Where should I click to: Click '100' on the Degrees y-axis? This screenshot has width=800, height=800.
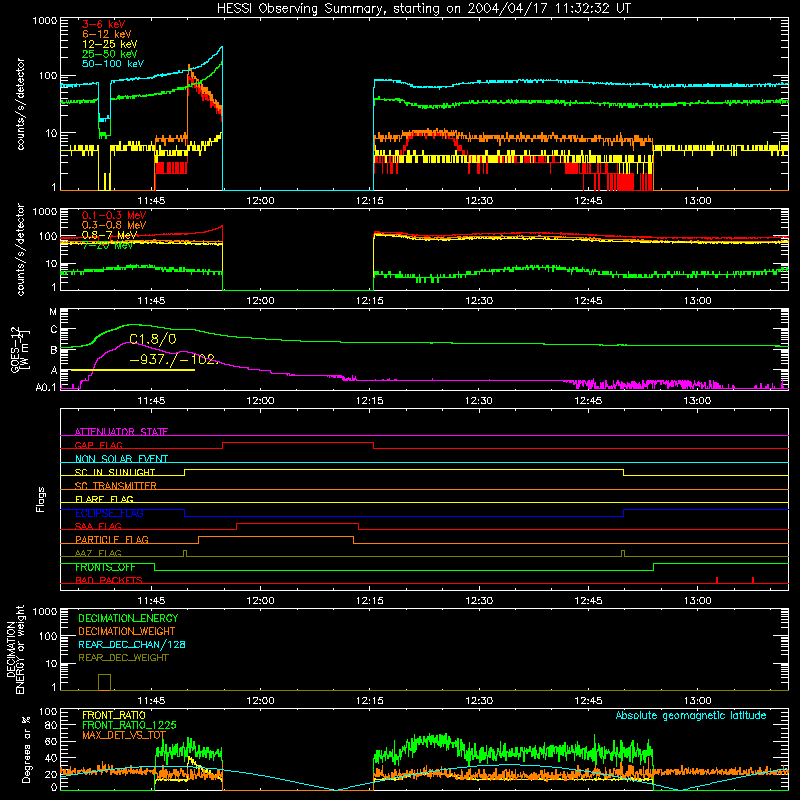pyautogui.click(x=48, y=712)
